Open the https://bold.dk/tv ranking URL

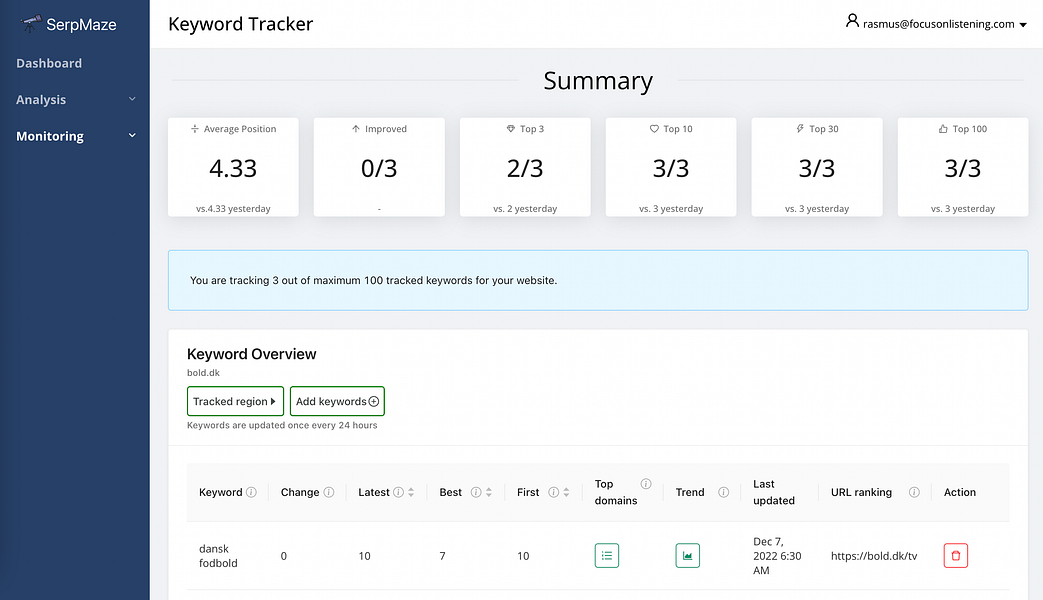pyautogui.click(x=874, y=556)
